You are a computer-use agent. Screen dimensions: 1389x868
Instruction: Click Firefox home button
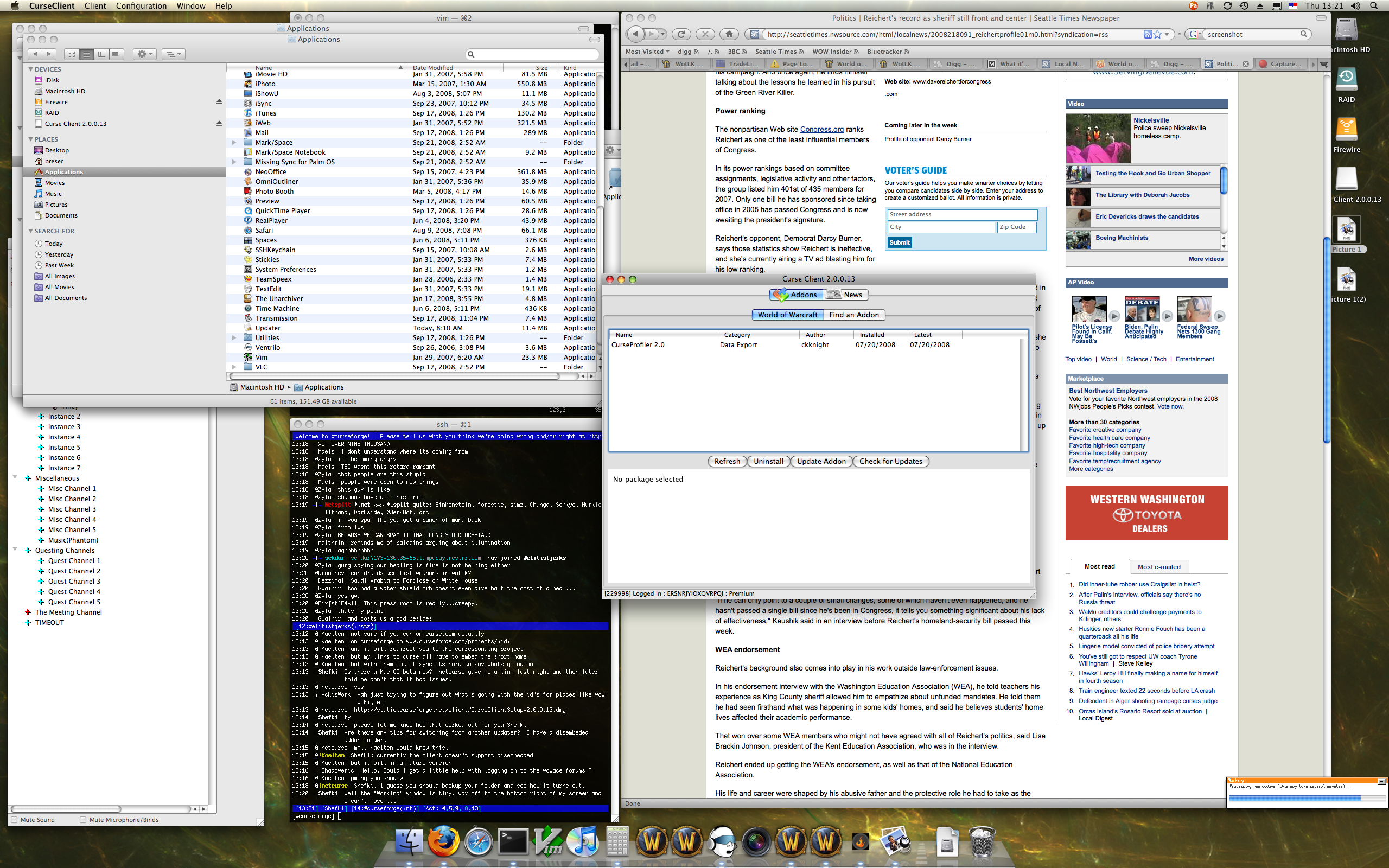729,34
